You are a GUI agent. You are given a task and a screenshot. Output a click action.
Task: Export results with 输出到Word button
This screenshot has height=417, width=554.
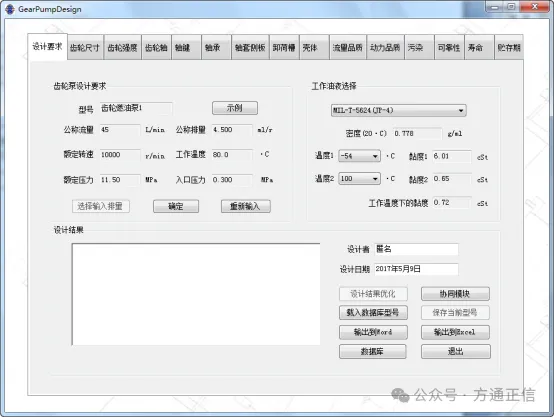point(373,332)
